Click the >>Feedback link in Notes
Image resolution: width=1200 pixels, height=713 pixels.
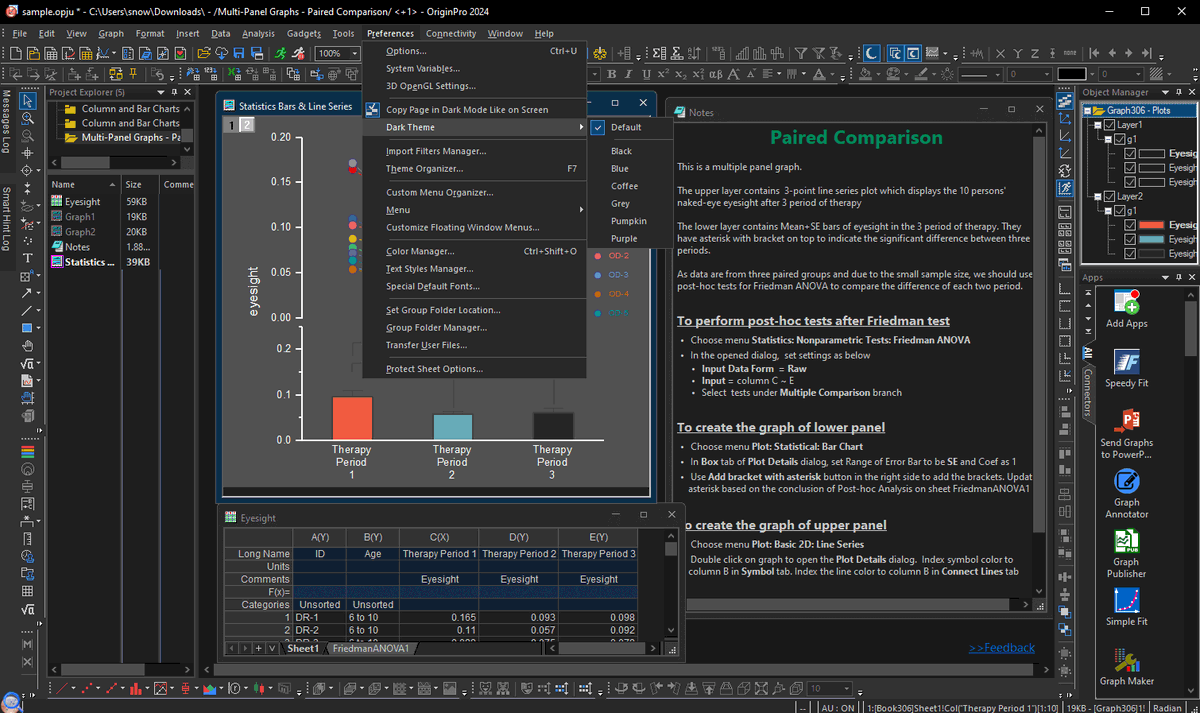coord(1001,648)
